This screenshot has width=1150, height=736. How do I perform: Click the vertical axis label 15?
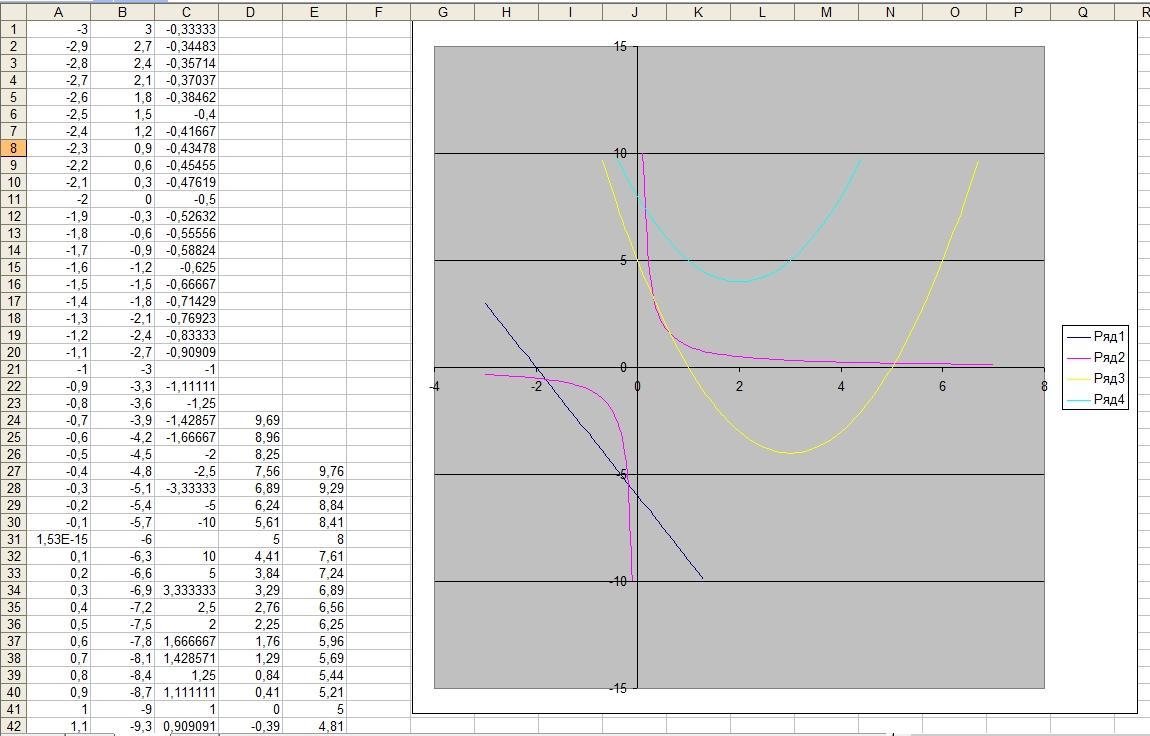coord(620,47)
